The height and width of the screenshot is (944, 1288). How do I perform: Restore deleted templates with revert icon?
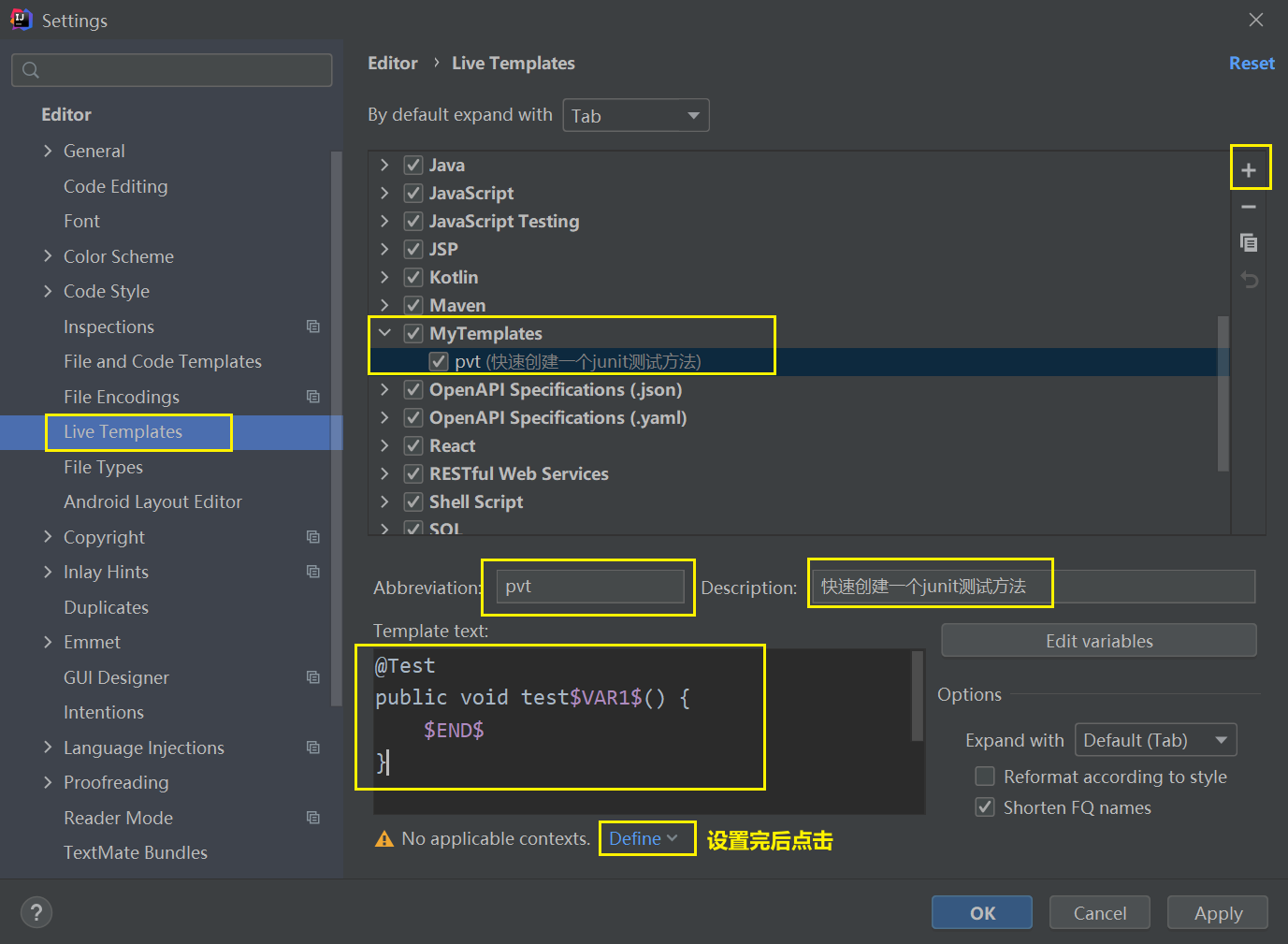(1249, 279)
